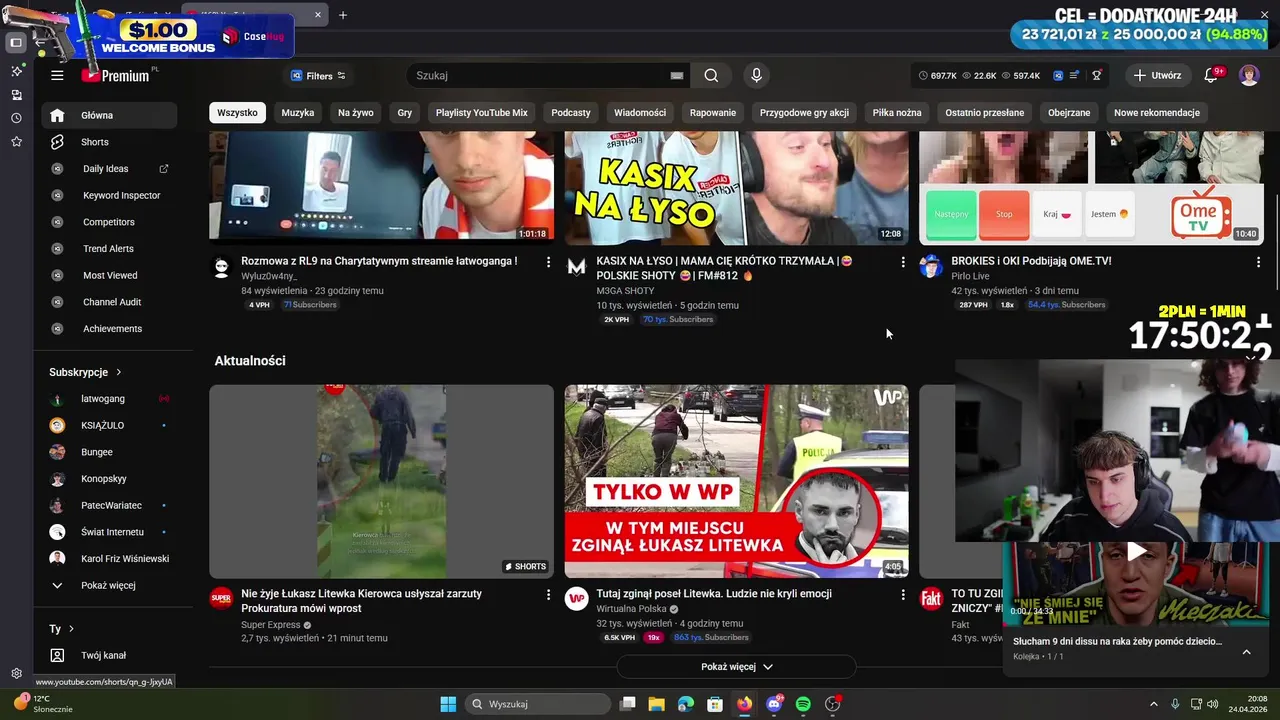Open options menu for Tutaj zginął poseł video
The width and height of the screenshot is (1280, 720).
pos(903,595)
